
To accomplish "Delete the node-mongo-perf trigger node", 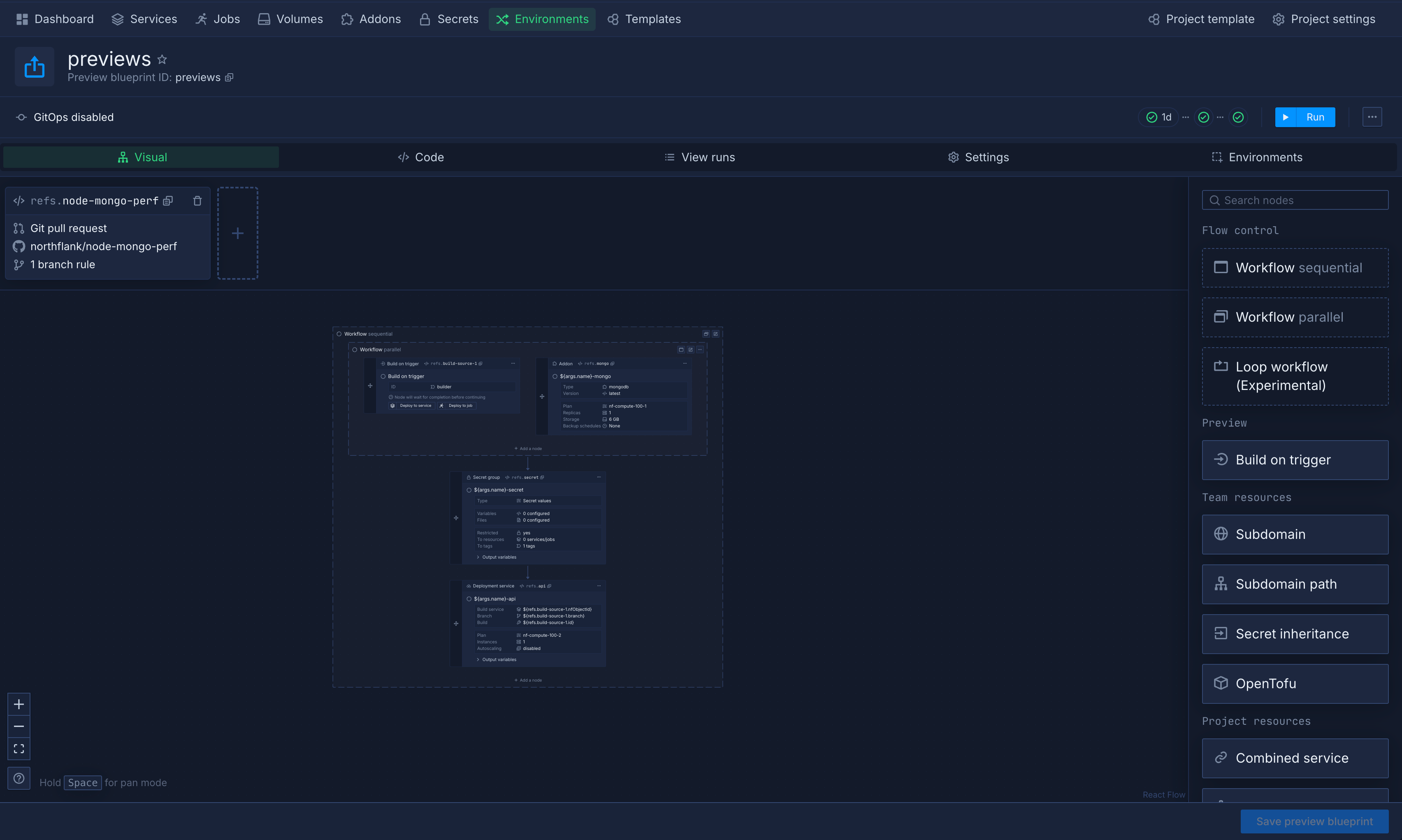I will (197, 200).
